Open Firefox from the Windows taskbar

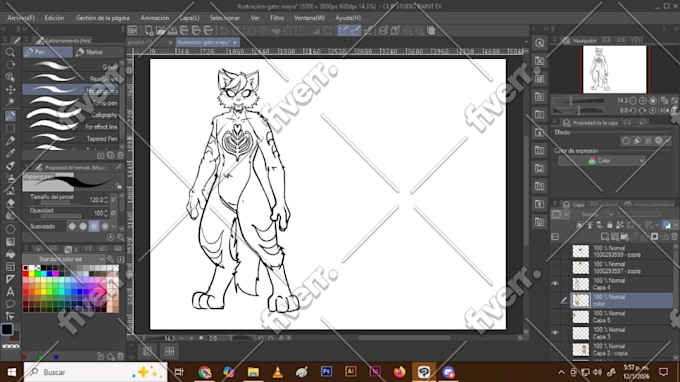point(399,372)
